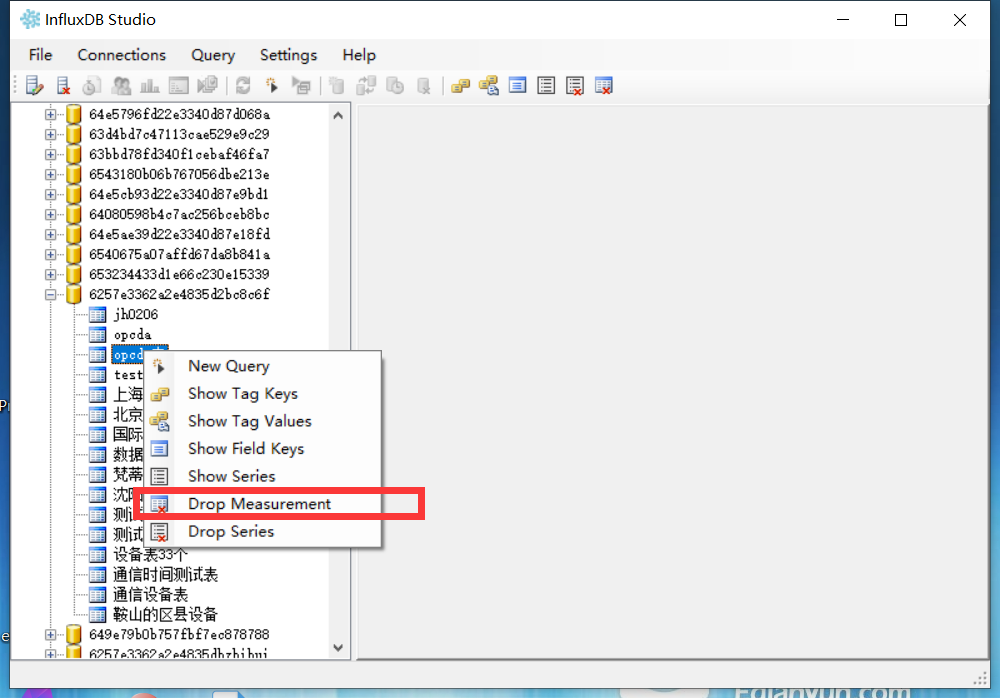Click the refresh arrows toolbar icon
The width and height of the screenshot is (1000, 698).
click(243, 85)
